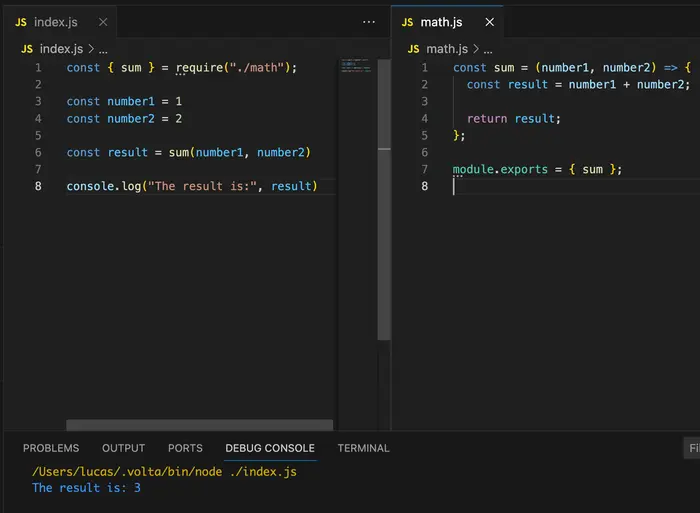Screen dimensions: 700x513
Task: Click the closing '};' line in math.js
Action: [x=459, y=136]
